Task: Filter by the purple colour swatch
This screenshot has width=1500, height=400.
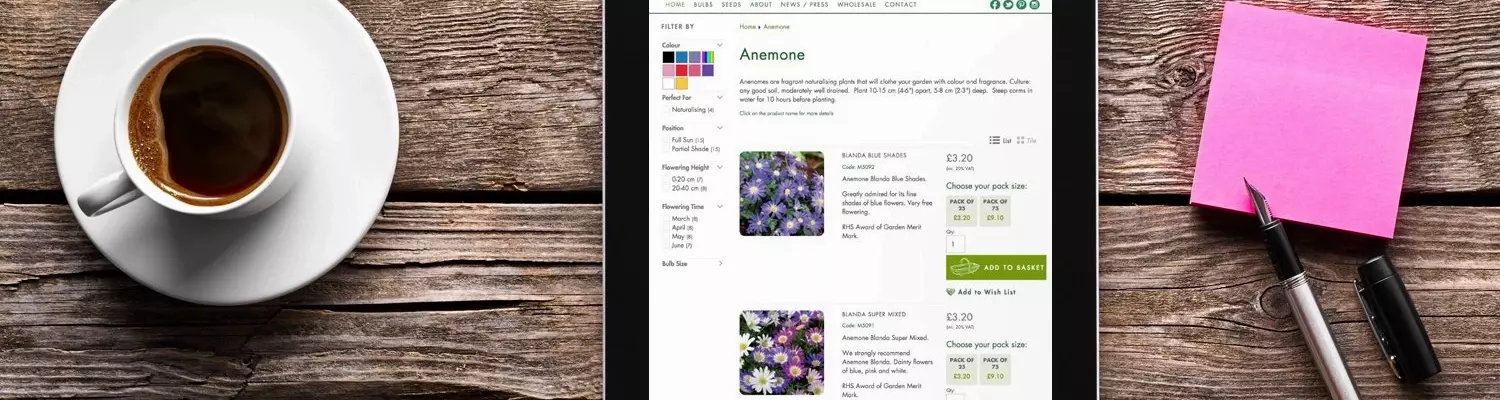Action: point(707,70)
